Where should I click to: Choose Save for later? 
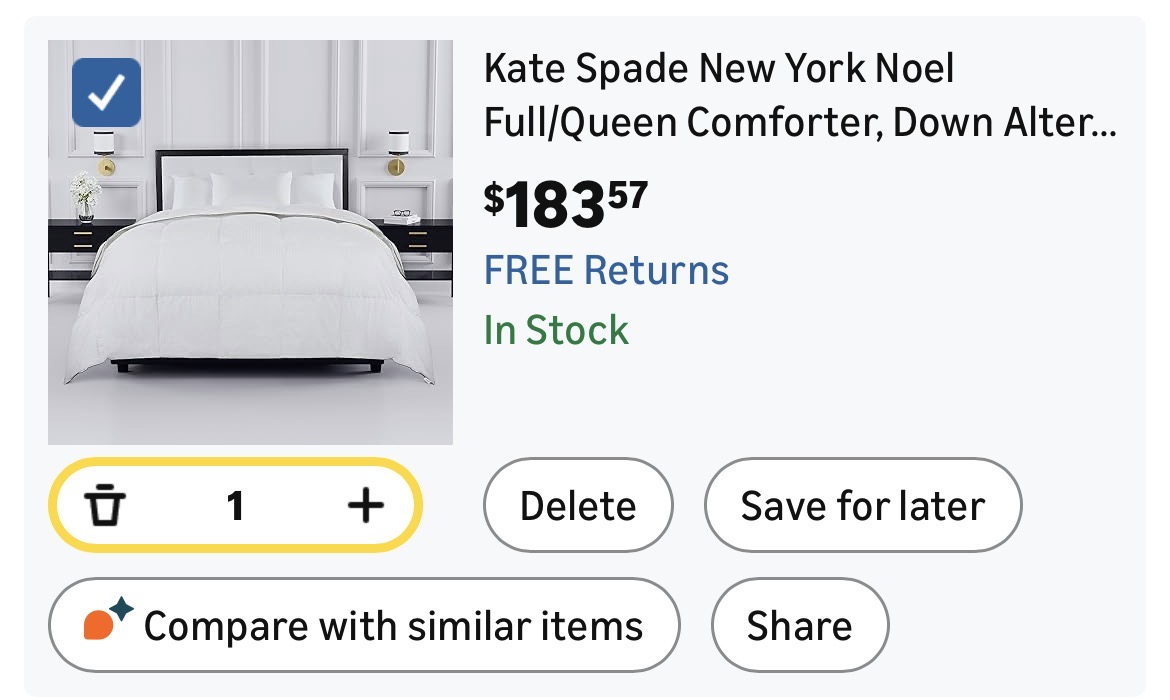(862, 506)
